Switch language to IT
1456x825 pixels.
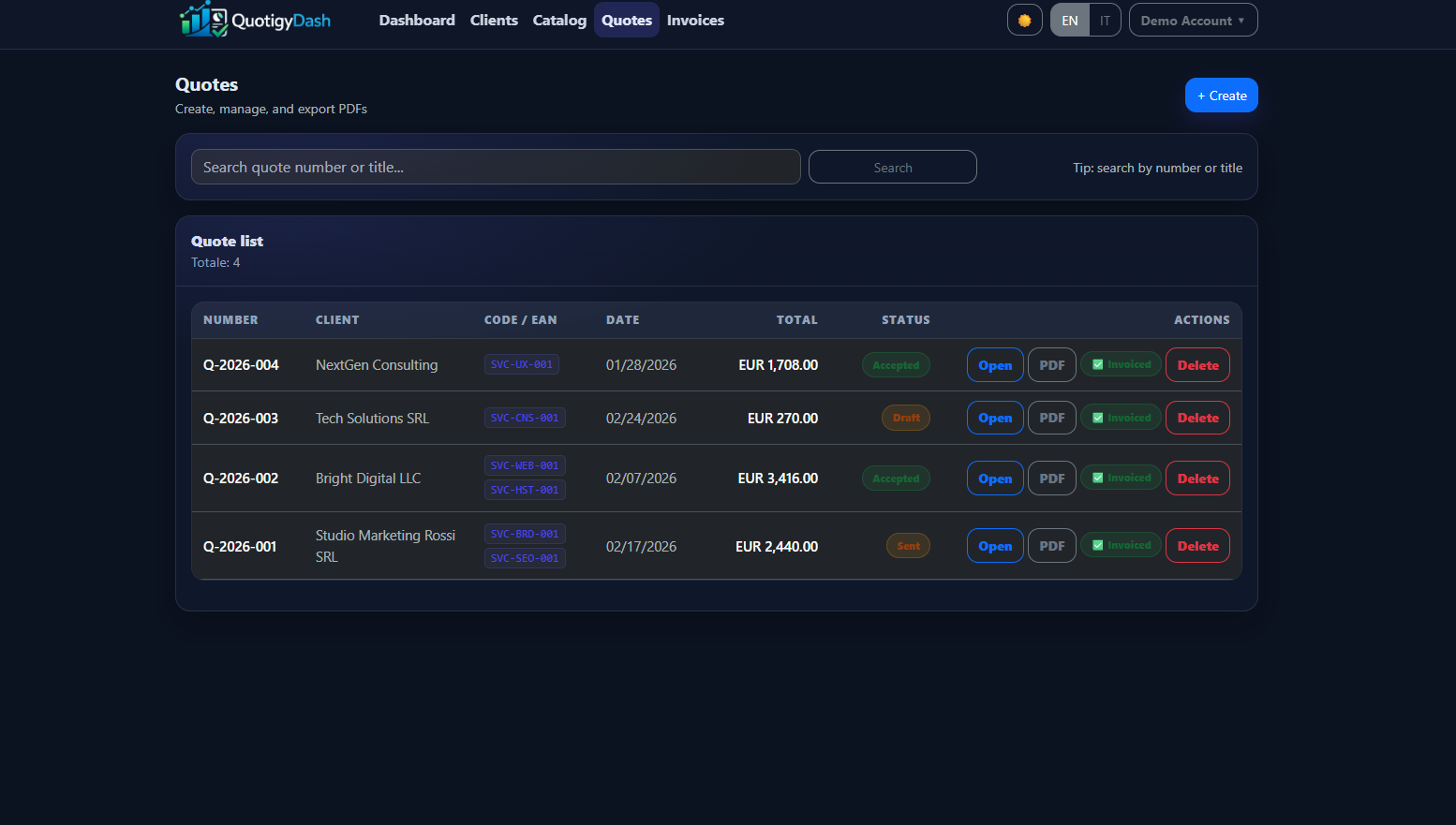(1105, 20)
